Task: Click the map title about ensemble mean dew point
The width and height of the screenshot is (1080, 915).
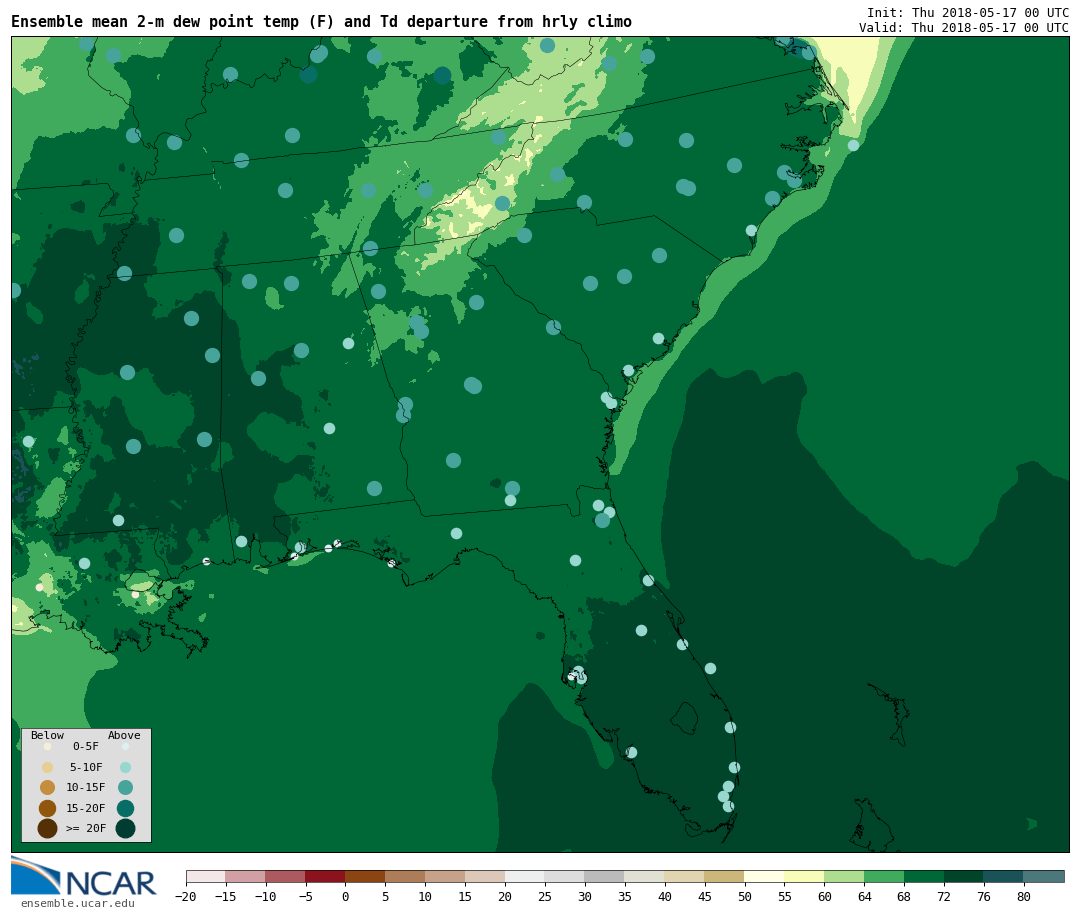Action: [322, 21]
